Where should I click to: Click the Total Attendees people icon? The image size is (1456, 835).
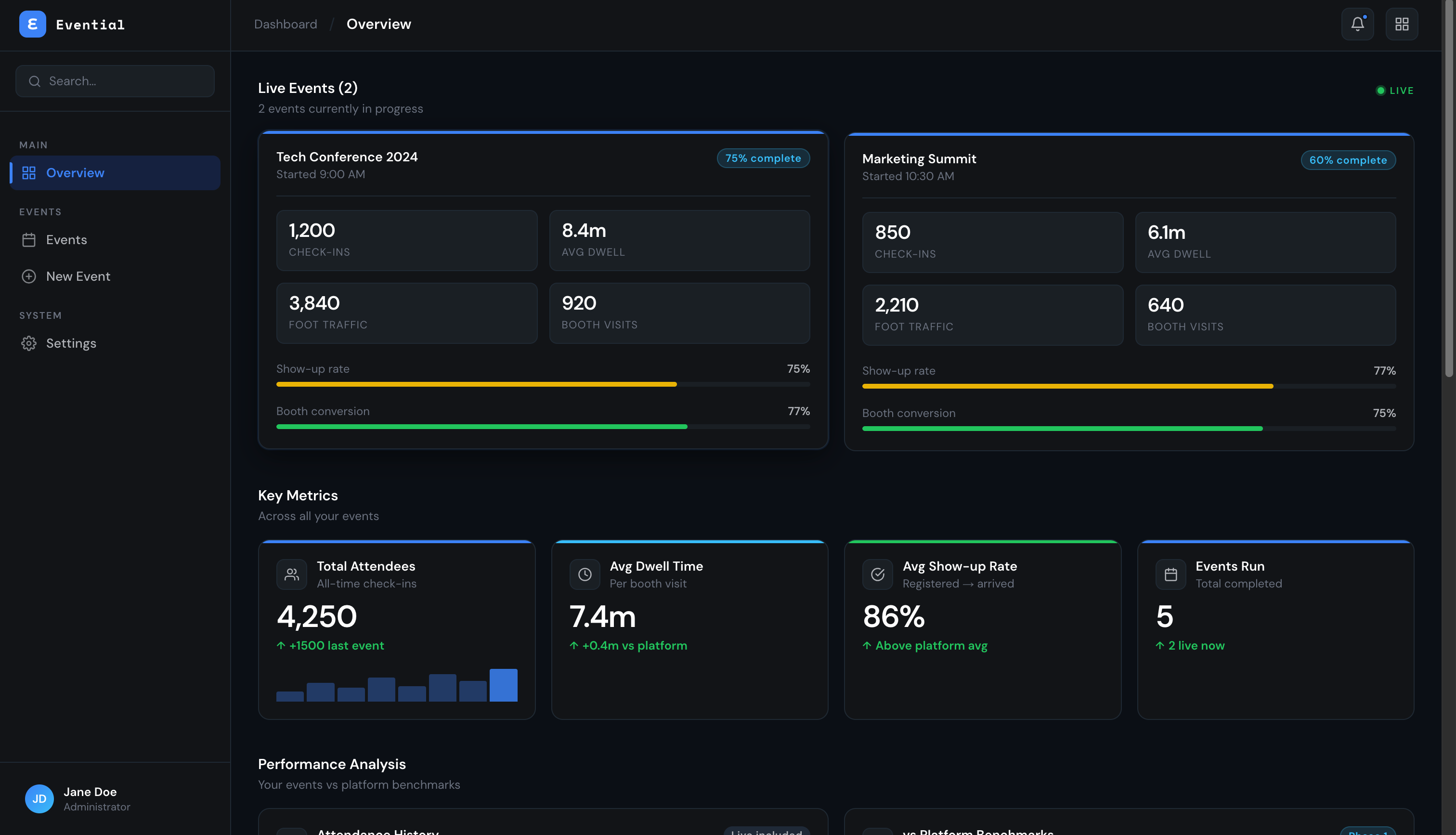(292, 574)
